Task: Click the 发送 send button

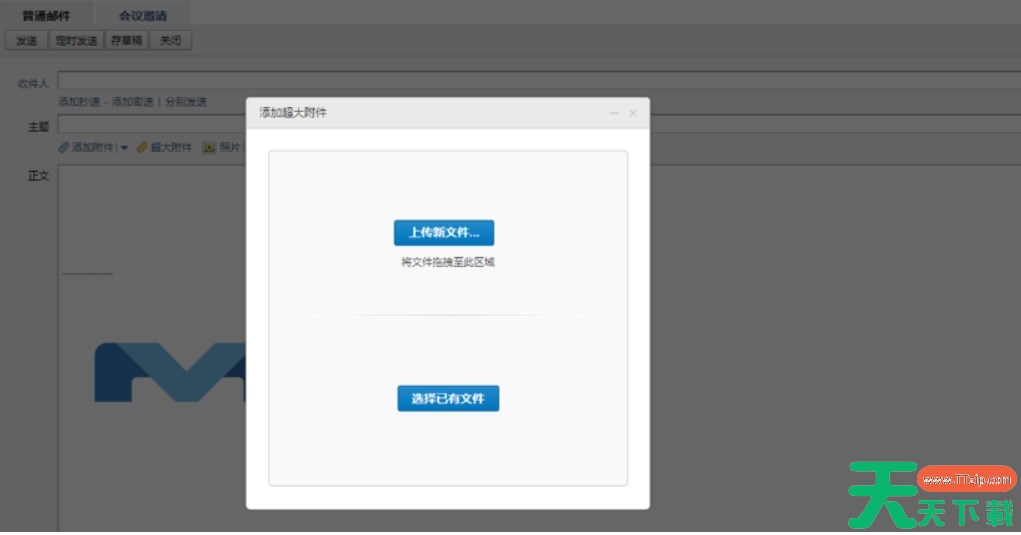Action: click(x=27, y=40)
